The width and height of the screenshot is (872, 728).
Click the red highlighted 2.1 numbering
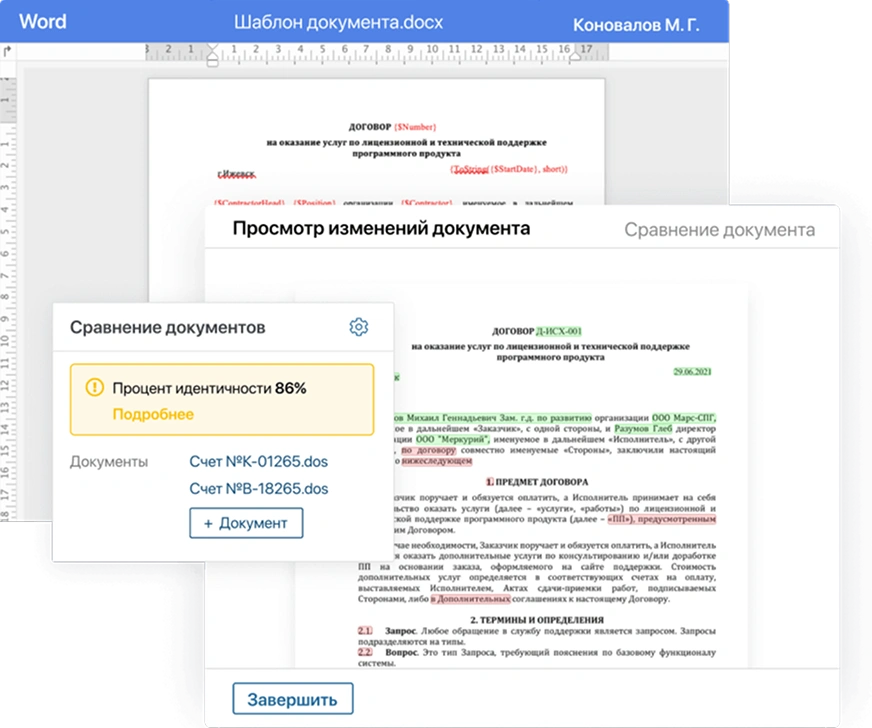coord(365,631)
